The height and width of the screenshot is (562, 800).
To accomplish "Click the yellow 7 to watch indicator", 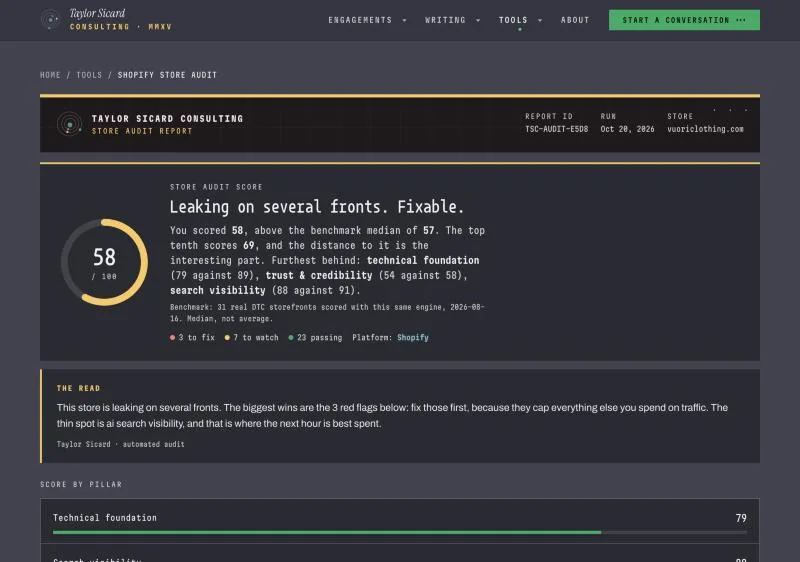I will (x=252, y=338).
